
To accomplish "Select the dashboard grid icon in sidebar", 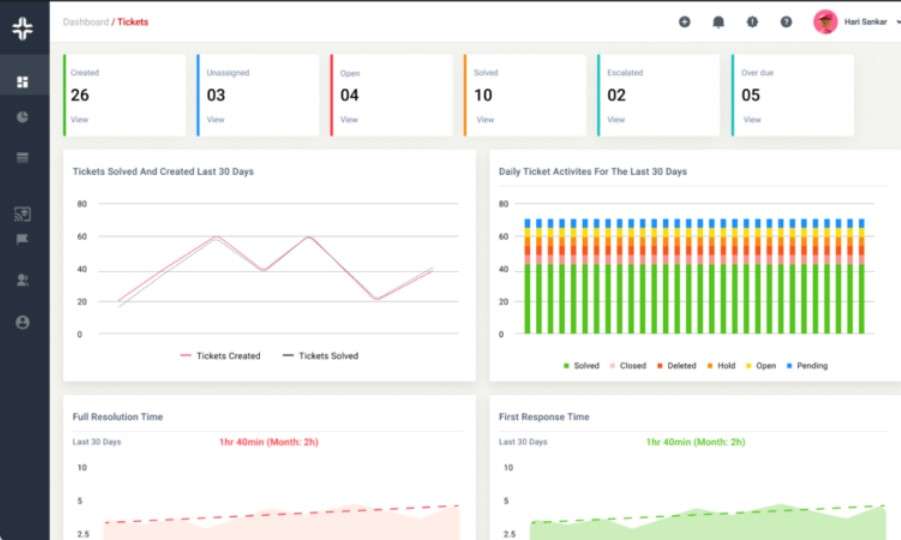I will click(x=23, y=82).
